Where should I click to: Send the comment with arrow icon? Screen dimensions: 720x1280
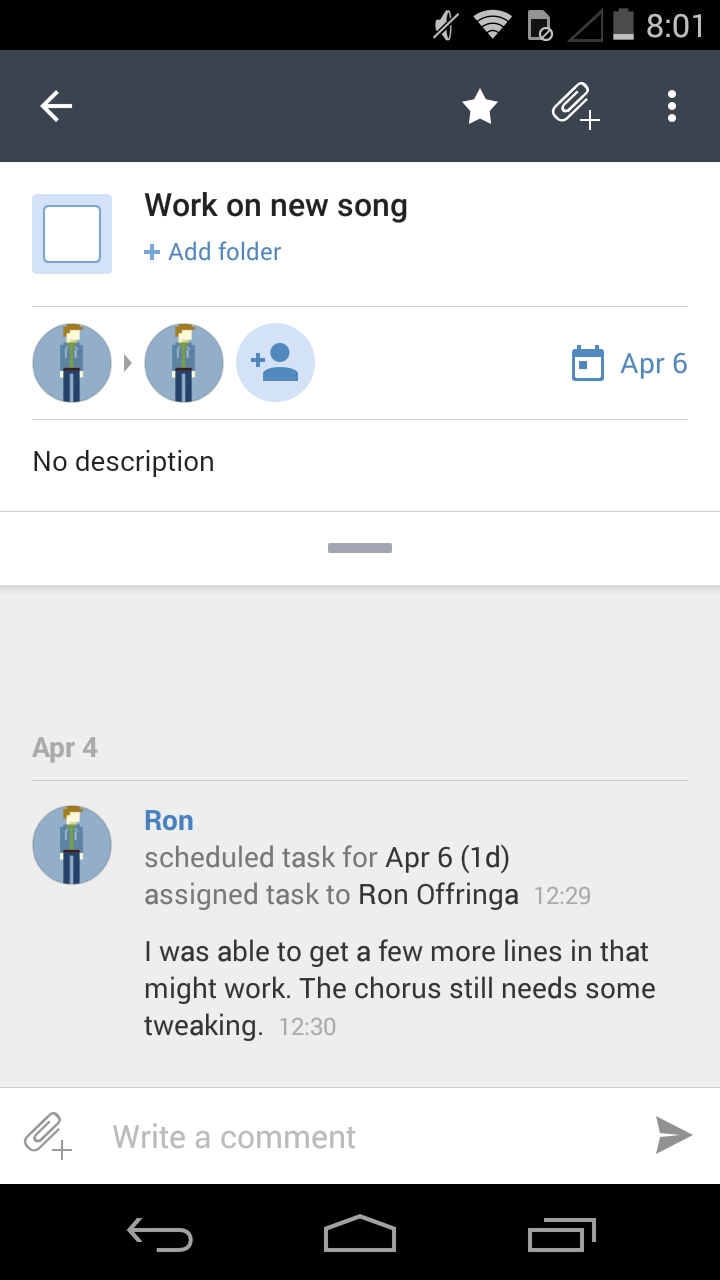[673, 1136]
